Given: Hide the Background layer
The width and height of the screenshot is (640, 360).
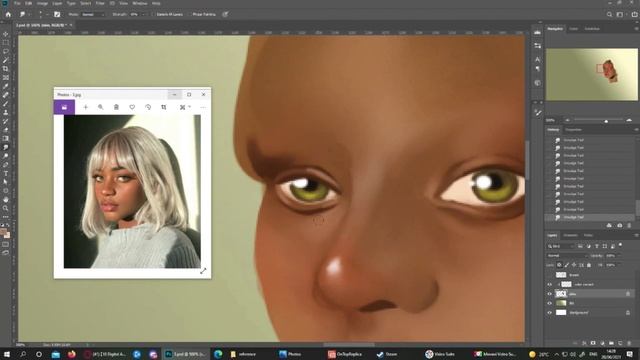Looking at the screenshot, I should pos(549,313).
